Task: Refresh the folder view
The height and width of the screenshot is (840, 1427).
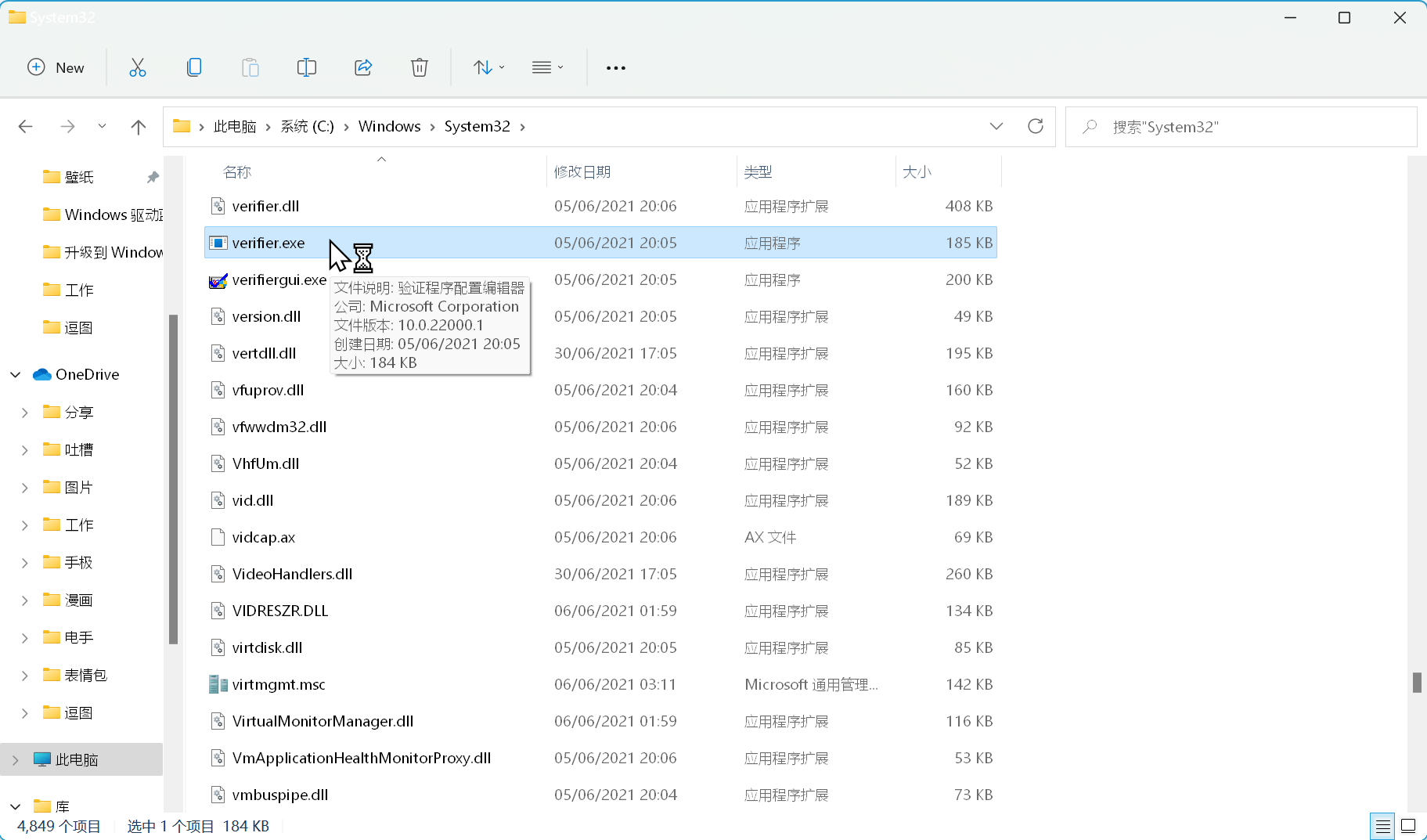Action: [1035, 126]
